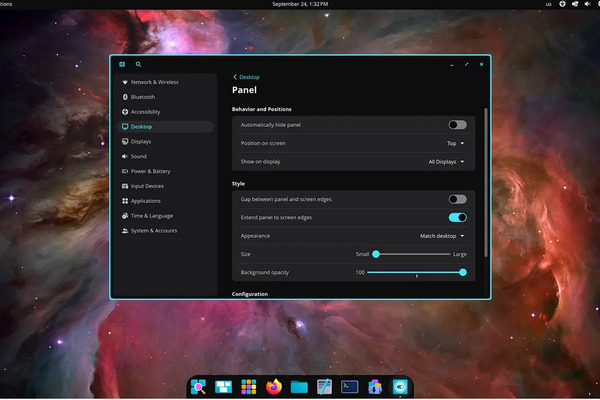
Task: Click the '100' opacity value
Action: point(360,273)
